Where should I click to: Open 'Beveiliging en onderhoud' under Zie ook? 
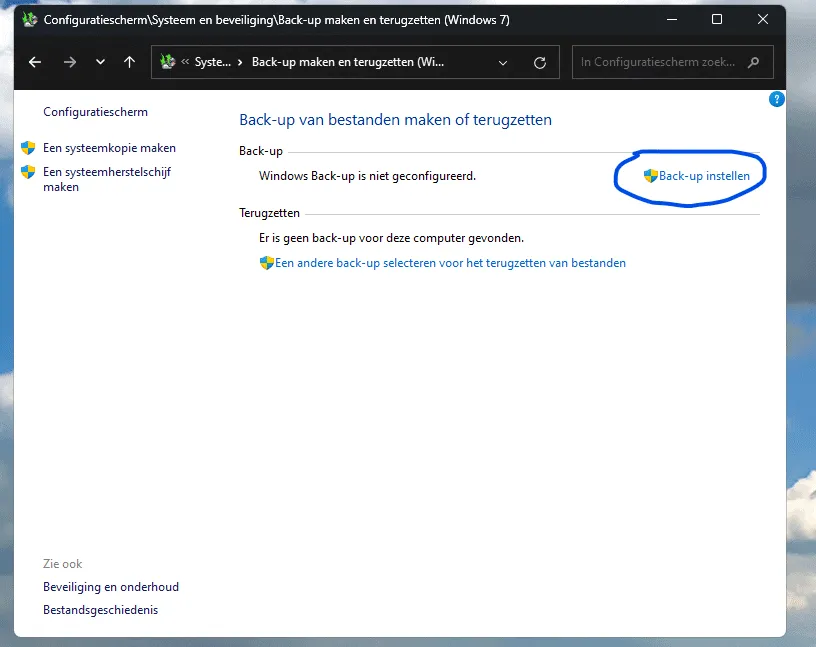point(111,587)
